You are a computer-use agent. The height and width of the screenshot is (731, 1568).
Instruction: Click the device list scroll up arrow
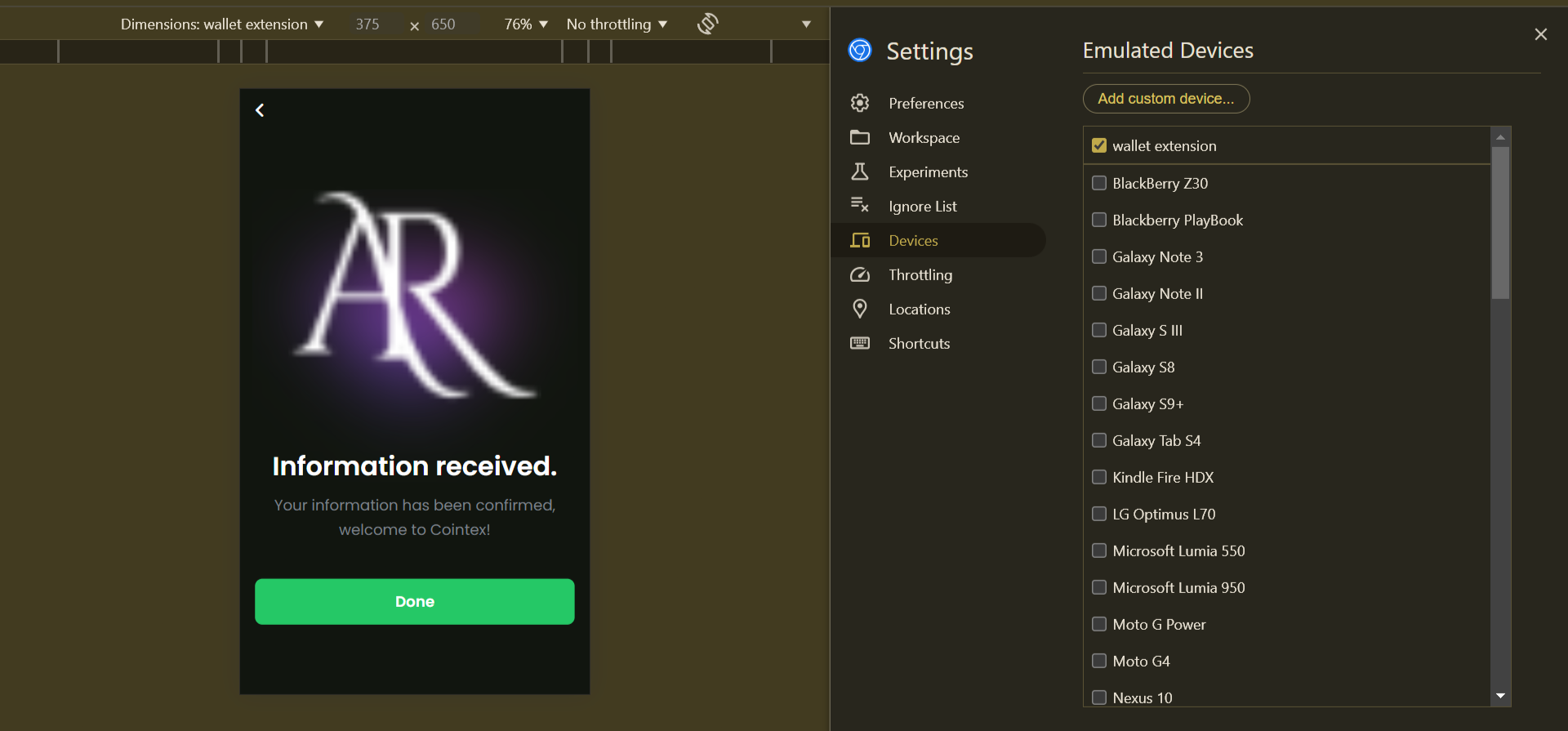[1500, 136]
